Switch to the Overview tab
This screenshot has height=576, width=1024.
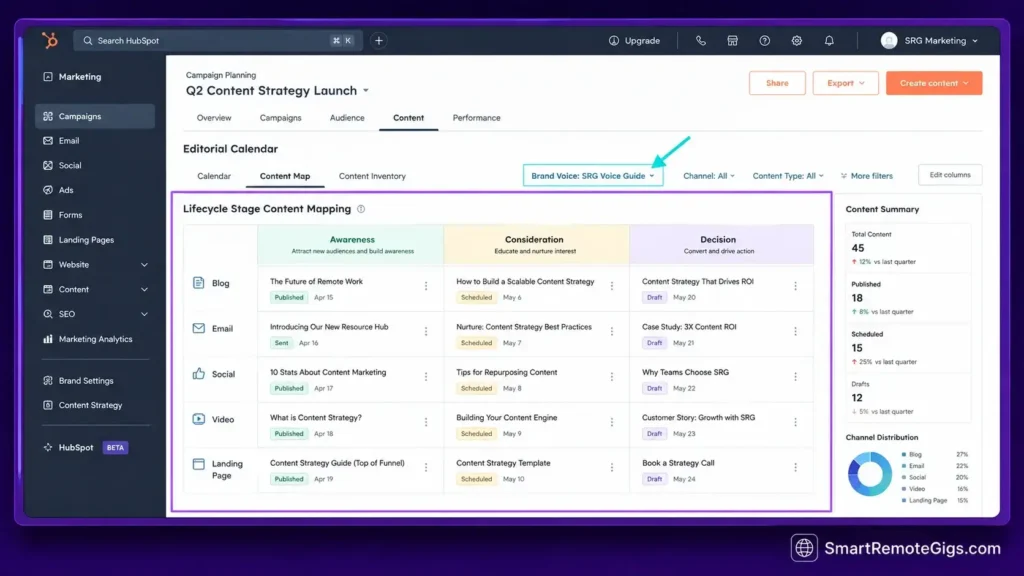click(214, 118)
